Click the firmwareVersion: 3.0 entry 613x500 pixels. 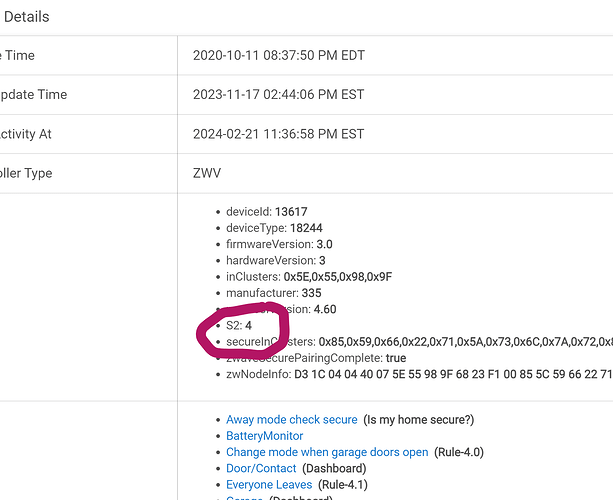(x=279, y=244)
